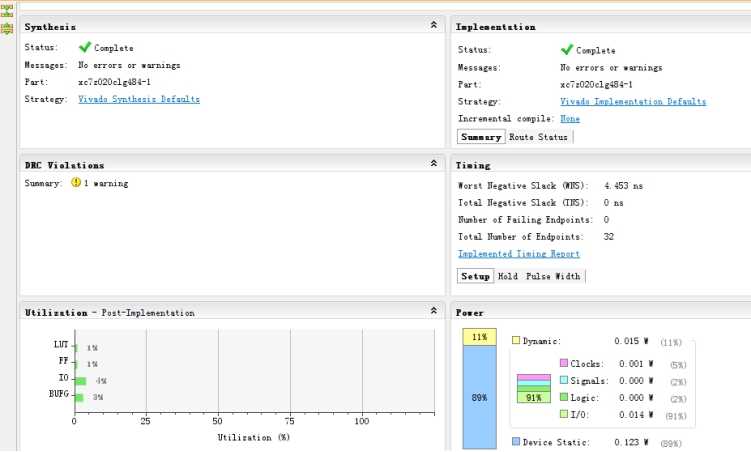Click Implementation part 'xc7z020clg484-1'
This screenshot has height=452, width=751.
click(x=596, y=84)
